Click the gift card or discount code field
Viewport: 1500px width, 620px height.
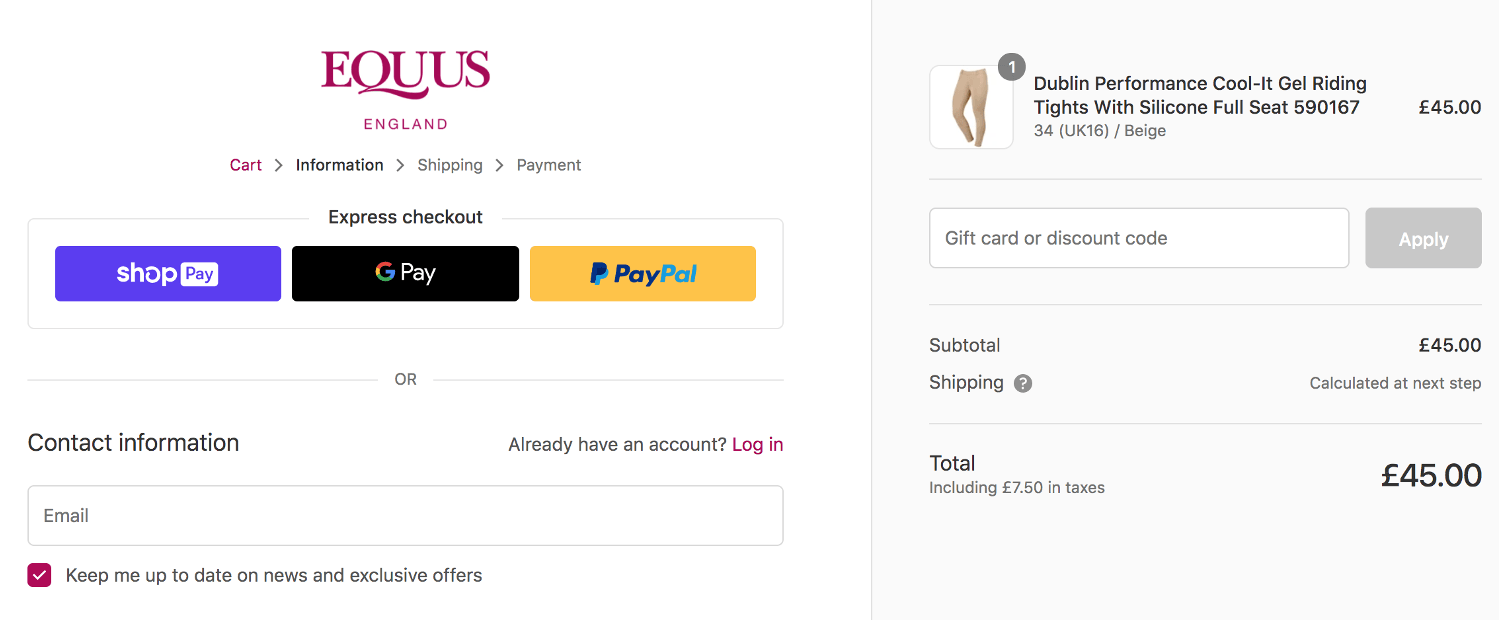1139,238
